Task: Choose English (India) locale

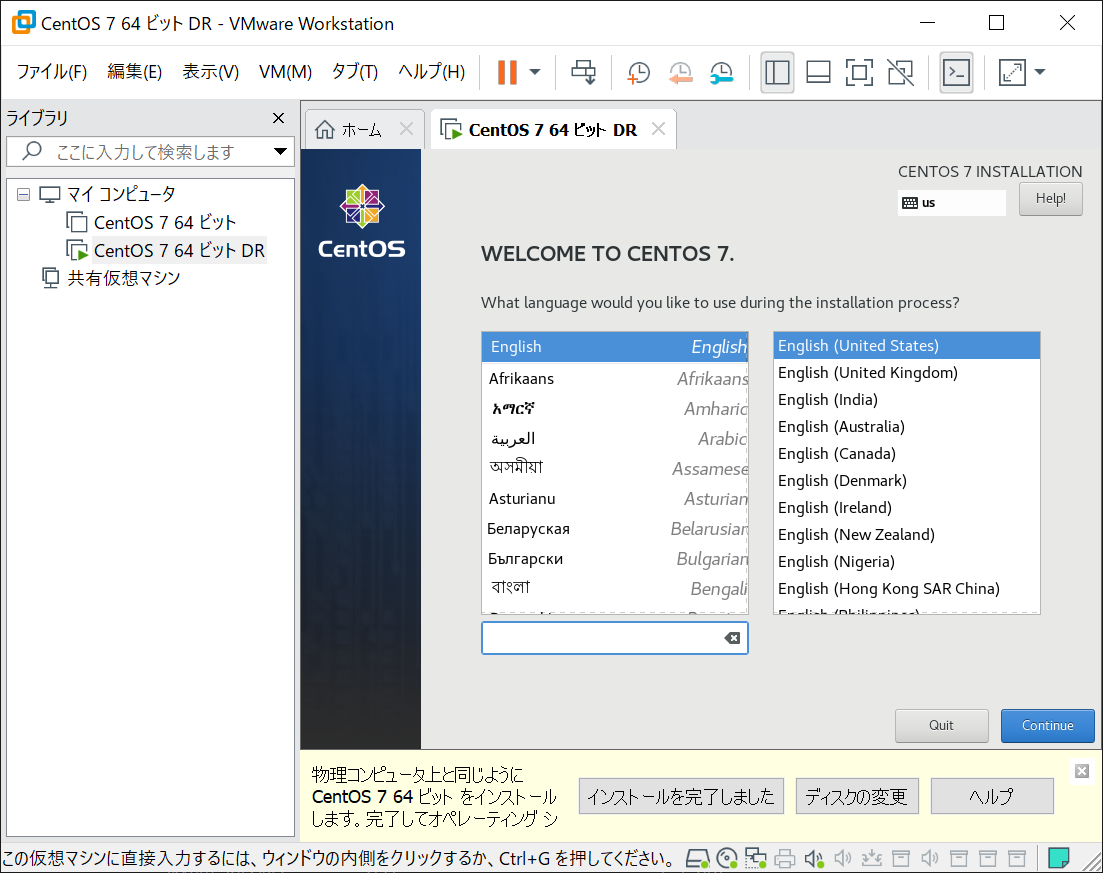Action: pos(906,400)
